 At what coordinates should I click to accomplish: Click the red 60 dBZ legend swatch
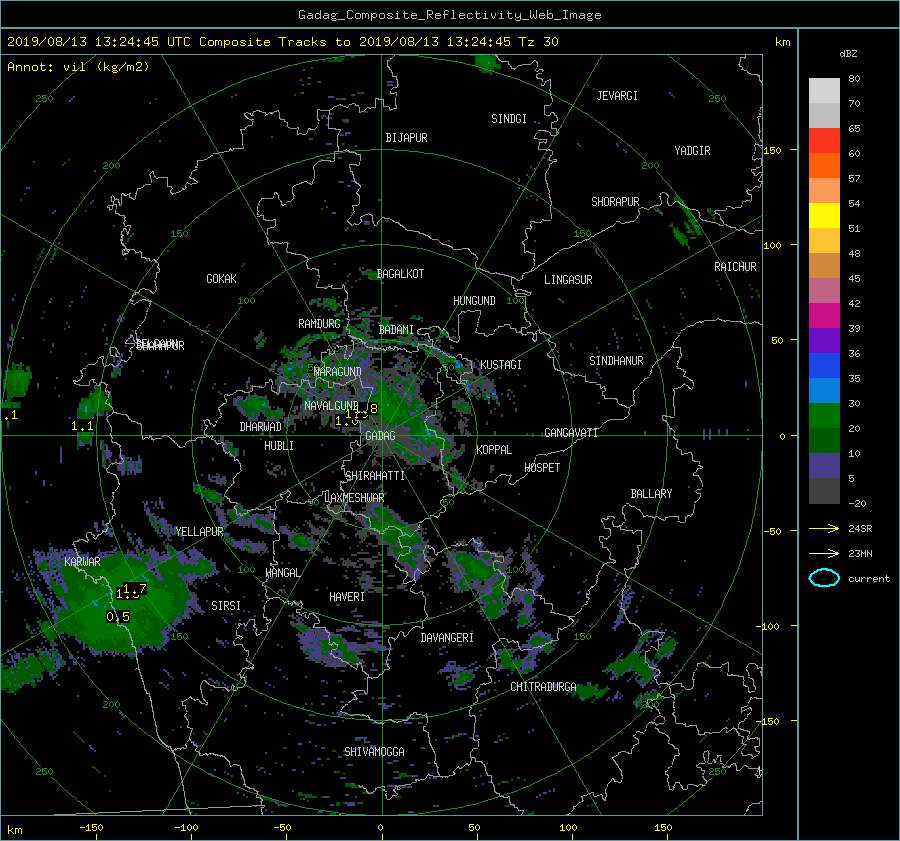coord(824,141)
